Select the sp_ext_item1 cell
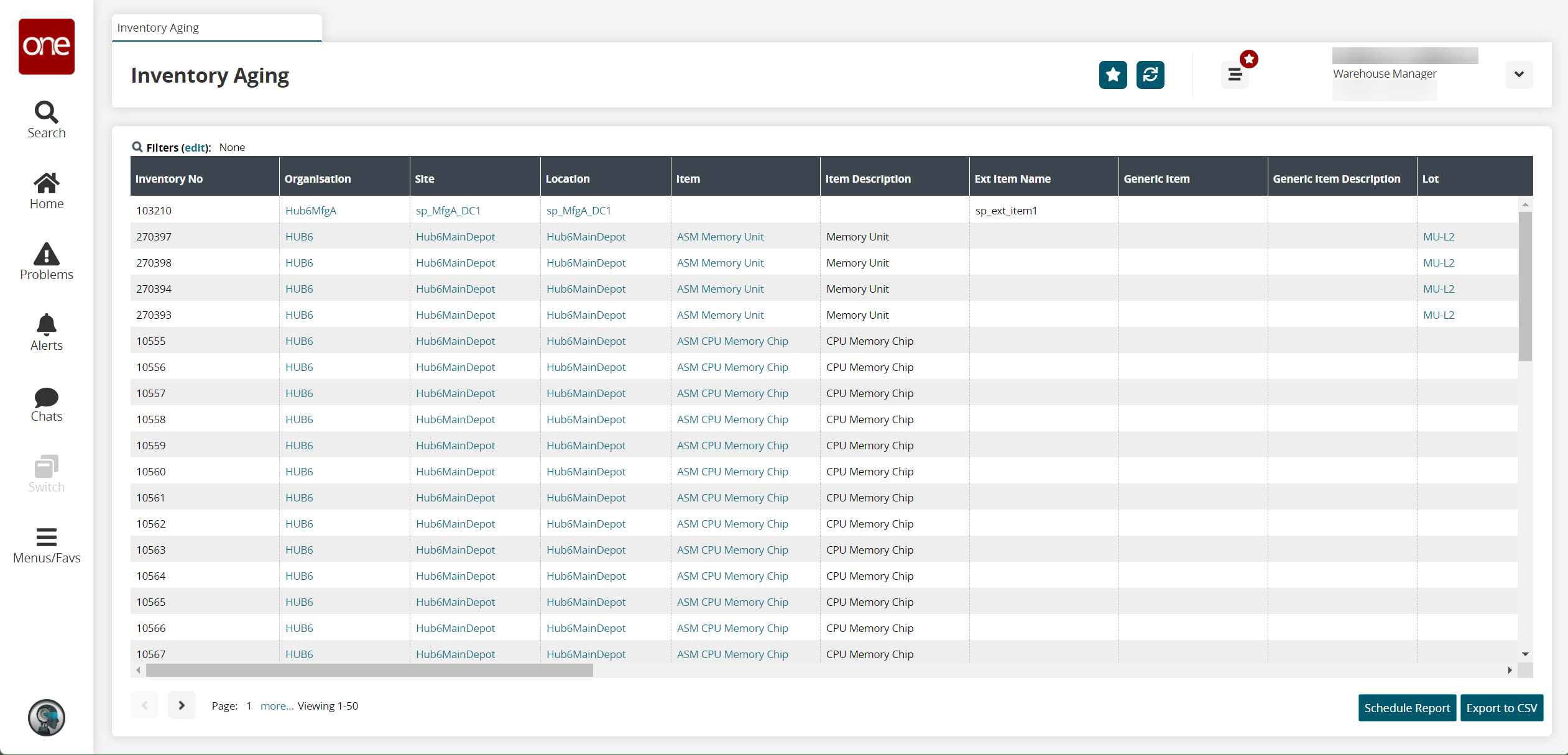1568x755 pixels. (x=1044, y=211)
